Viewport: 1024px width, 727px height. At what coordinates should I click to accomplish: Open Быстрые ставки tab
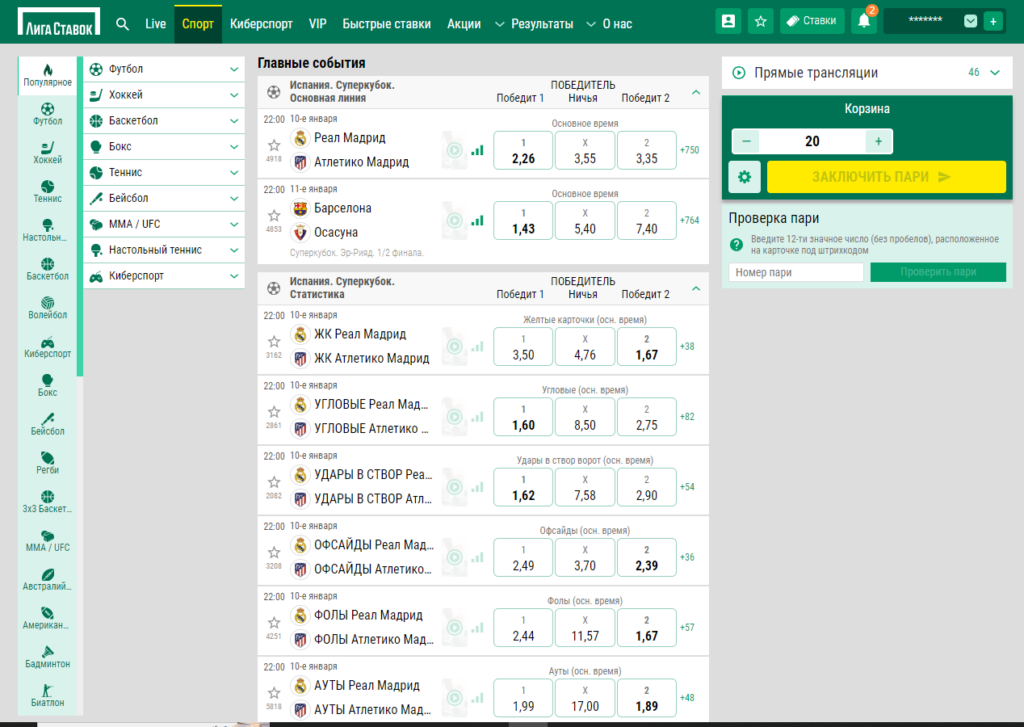point(387,24)
